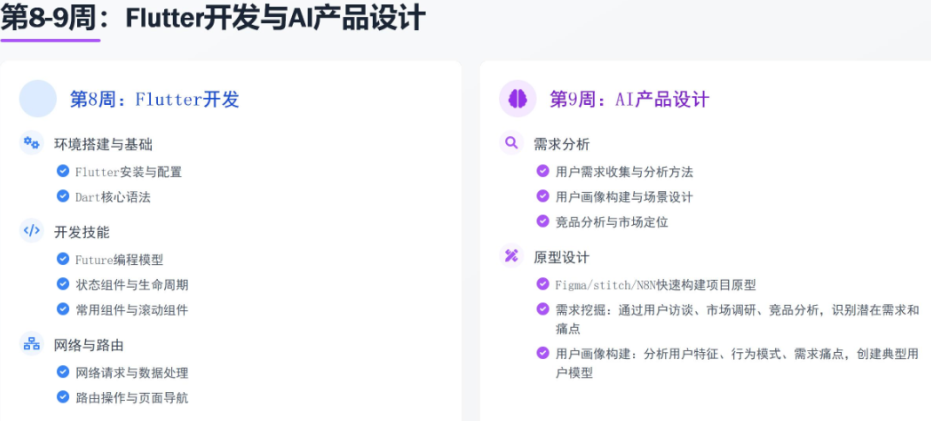The width and height of the screenshot is (931, 421).
Task: Click the magnifier icon beside 需求分析
Action: tap(512, 143)
